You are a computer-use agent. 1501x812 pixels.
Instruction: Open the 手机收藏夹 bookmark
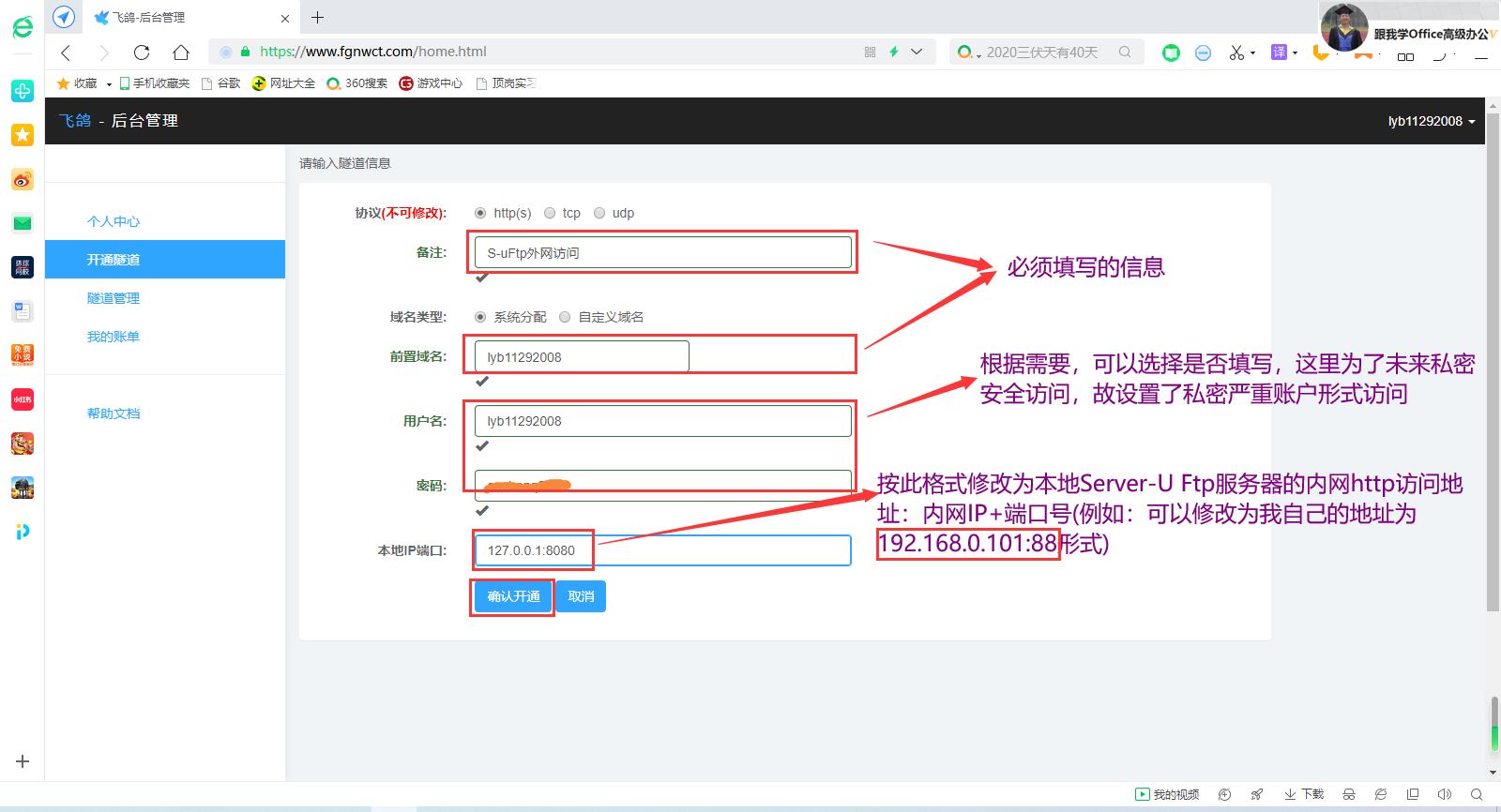tap(155, 83)
